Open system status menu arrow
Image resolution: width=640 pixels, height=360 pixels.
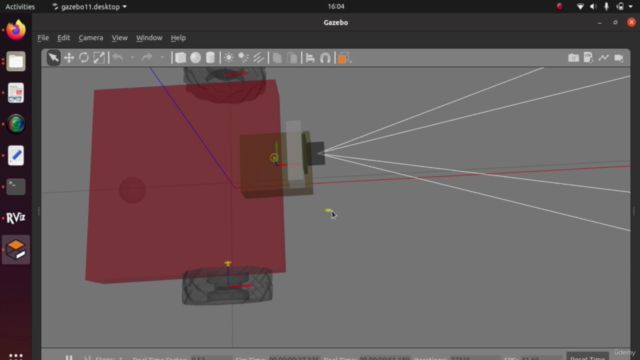(x=631, y=7)
